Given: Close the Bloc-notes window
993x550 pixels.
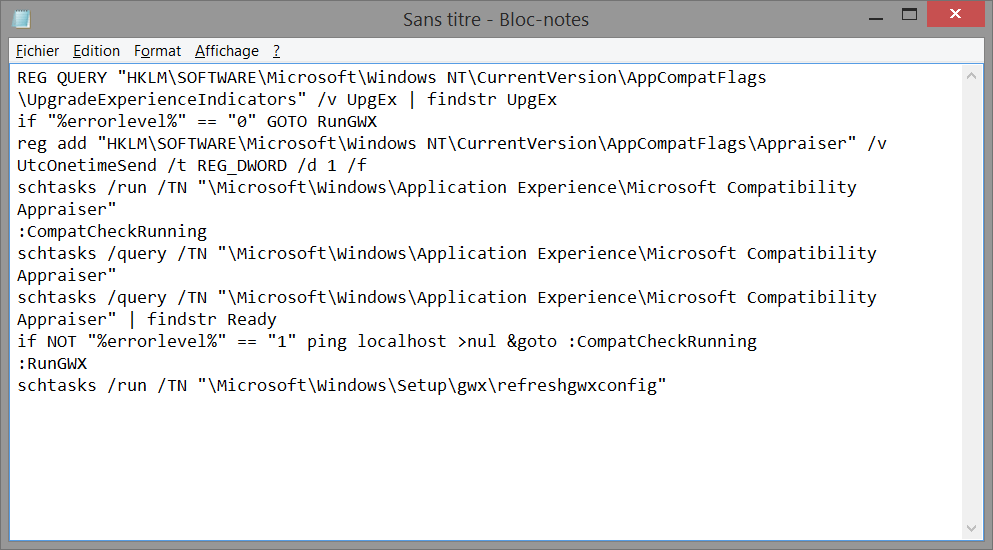Looking at the screenshot, I should click(x=956, y=14).
